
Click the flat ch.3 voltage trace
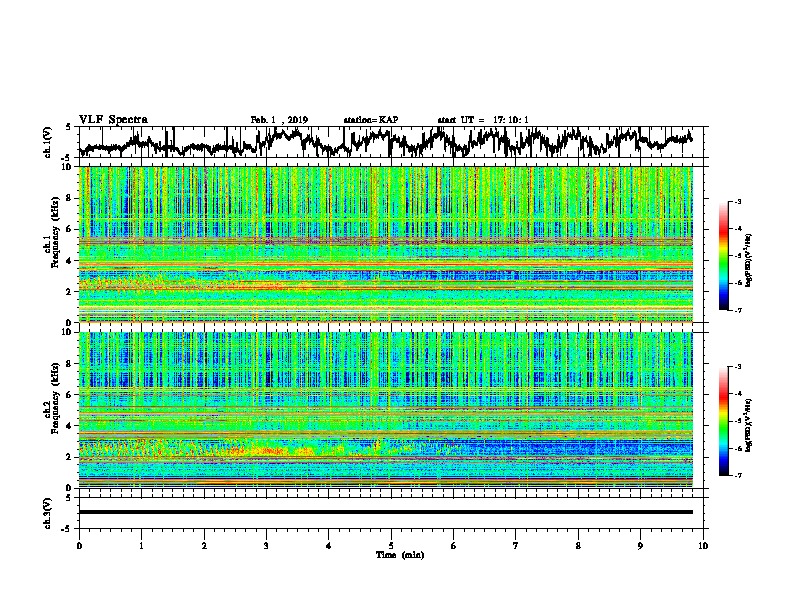point(386,512)
